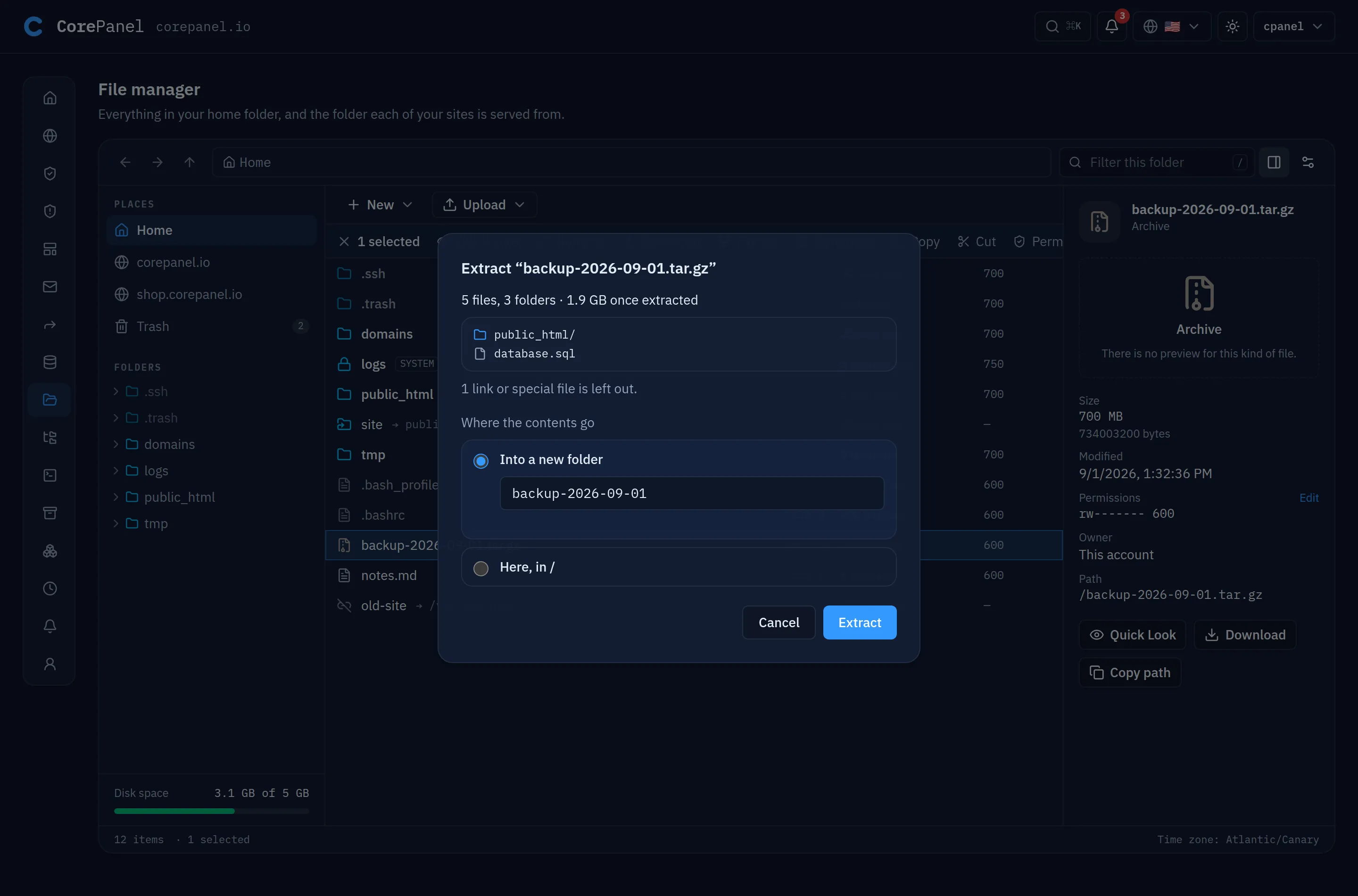Toggle the light/dark theme sun icon

pos(1232,26)
